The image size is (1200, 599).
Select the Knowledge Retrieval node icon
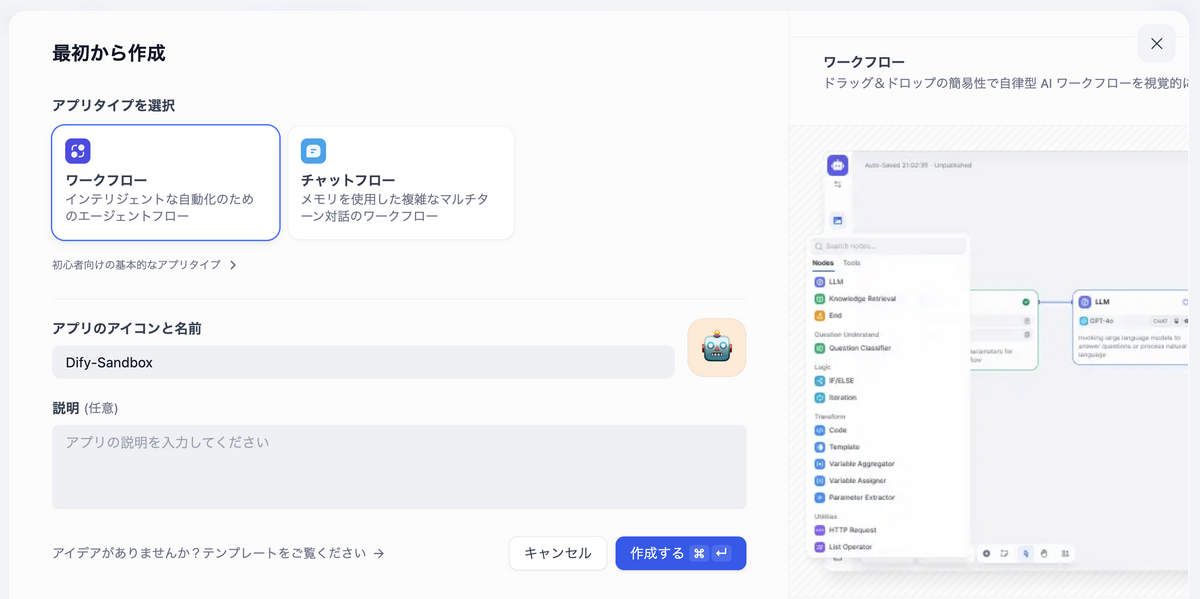coord(820,299)
